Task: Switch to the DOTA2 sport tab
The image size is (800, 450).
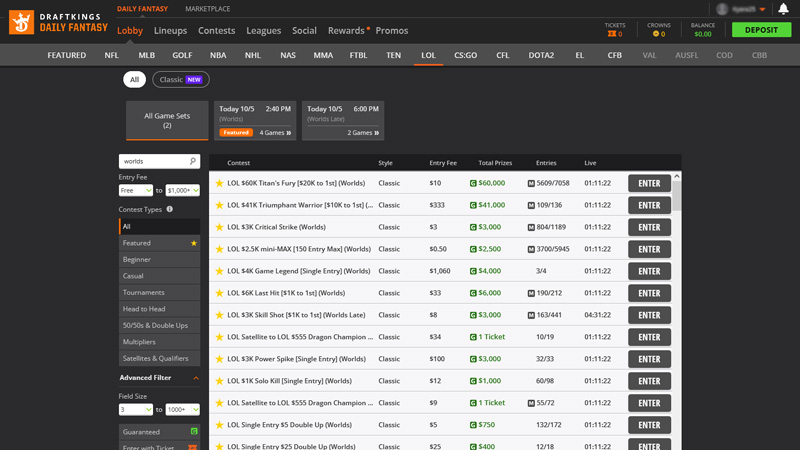Action: (541, 55)
